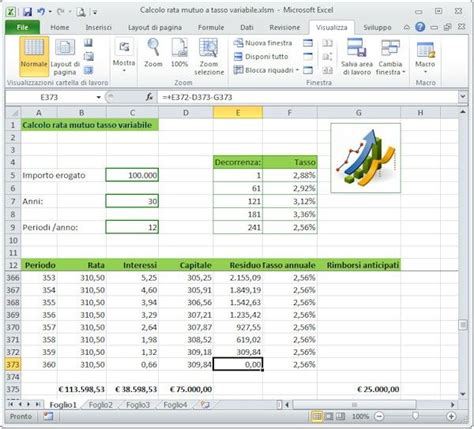Image resolution: width=474 pixels, height=429 pixels.
Task: Open the Macro dropdown button
Action: point(425,57)
